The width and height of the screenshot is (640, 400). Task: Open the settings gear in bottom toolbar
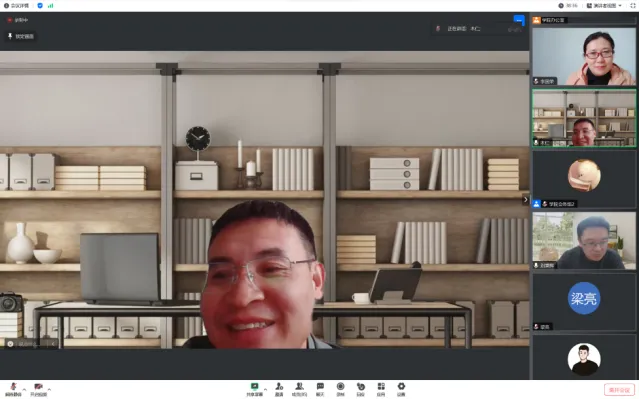(401, 387)
